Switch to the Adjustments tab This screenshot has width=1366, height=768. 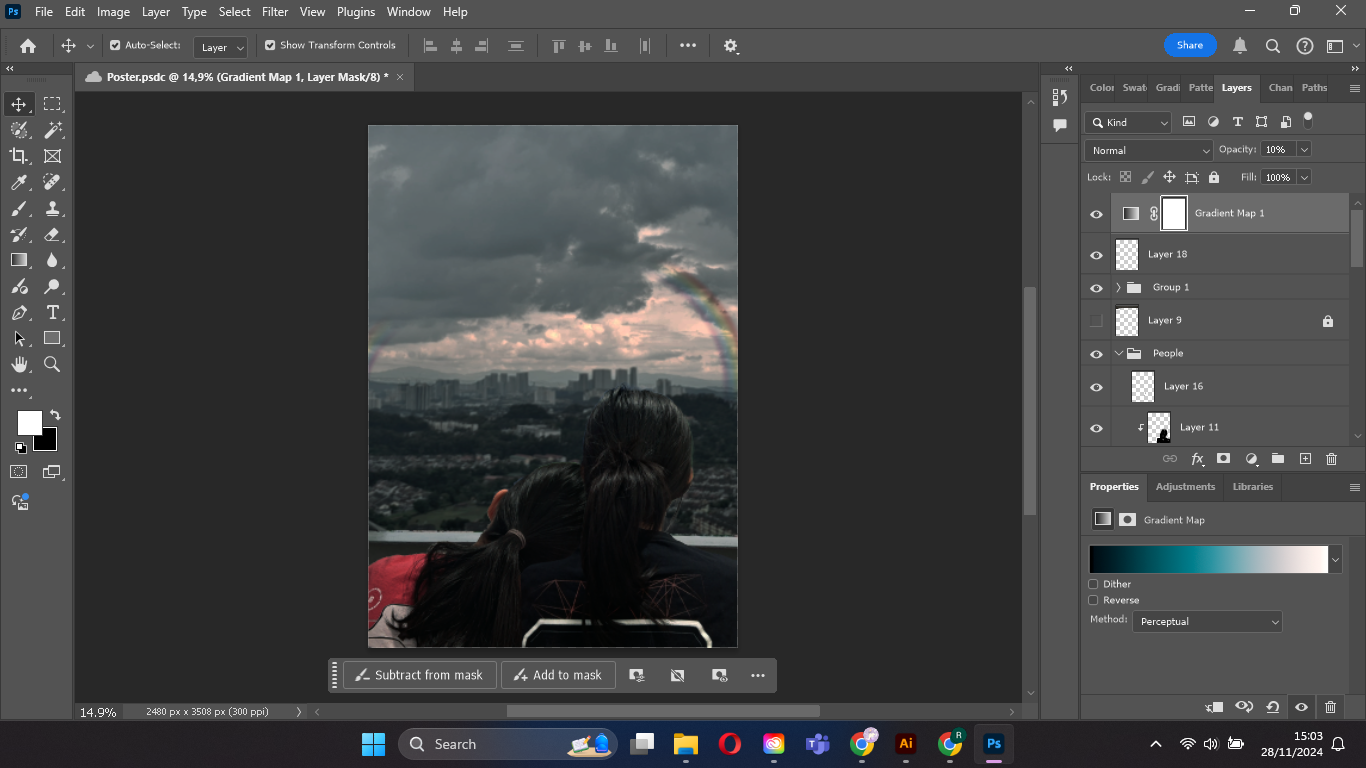point(1185,487)
